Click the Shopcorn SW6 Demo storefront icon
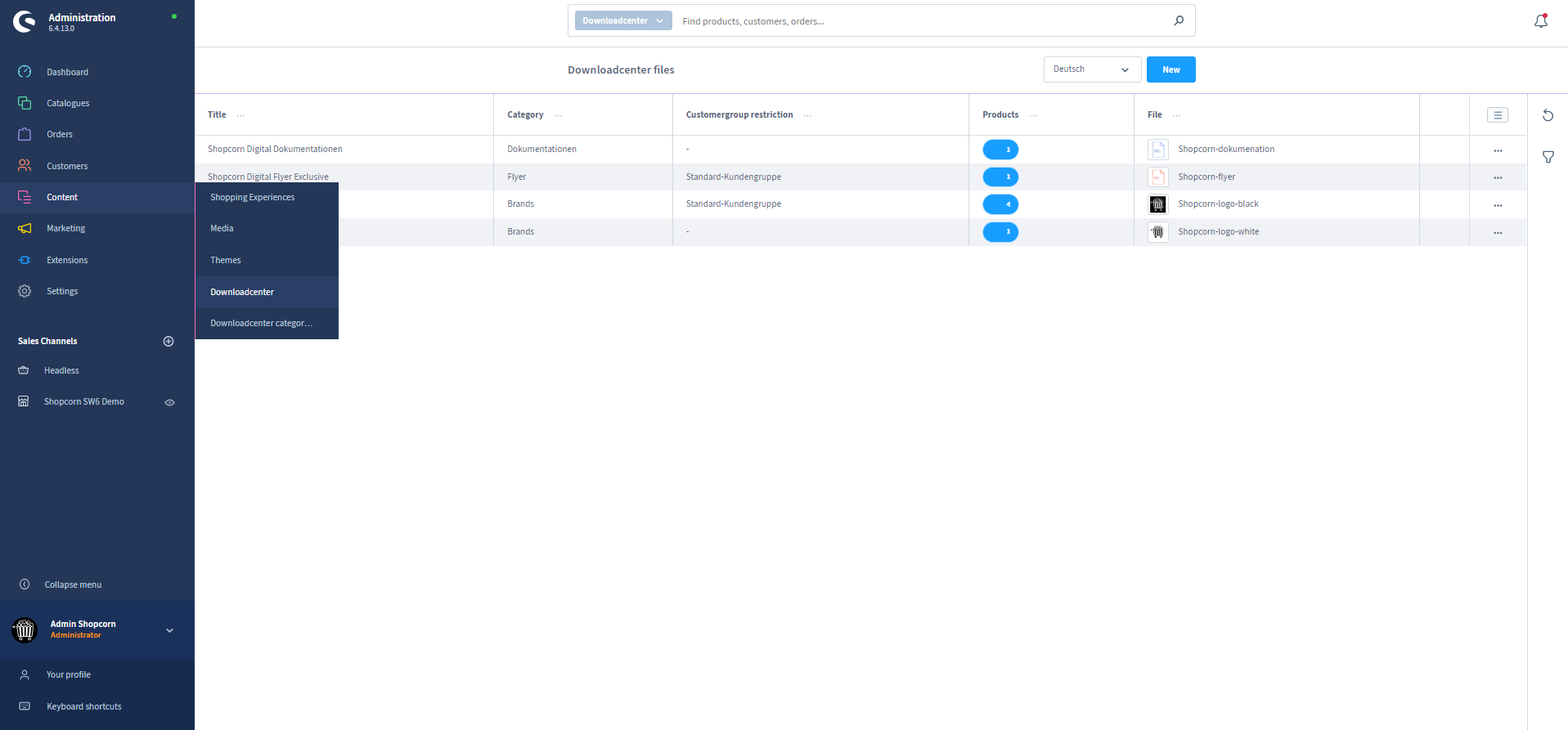The width and height of the screenshot is (1568, 730). 24,401
